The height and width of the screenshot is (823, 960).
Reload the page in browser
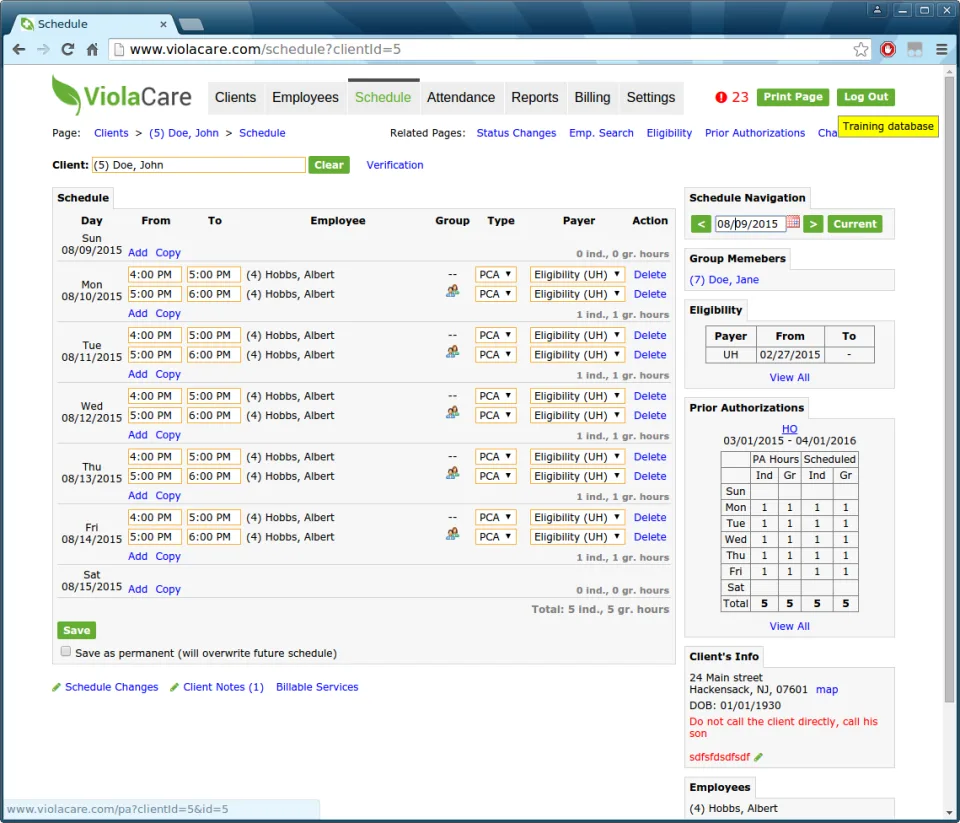tap(67, 50)
